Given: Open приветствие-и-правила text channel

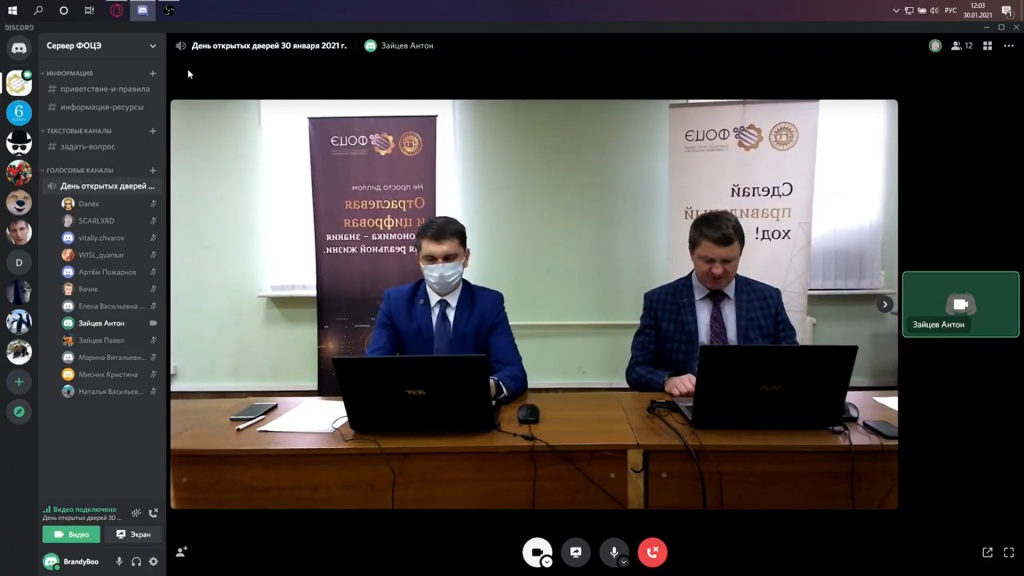Looking at the screenshot, I should (101, 89).
